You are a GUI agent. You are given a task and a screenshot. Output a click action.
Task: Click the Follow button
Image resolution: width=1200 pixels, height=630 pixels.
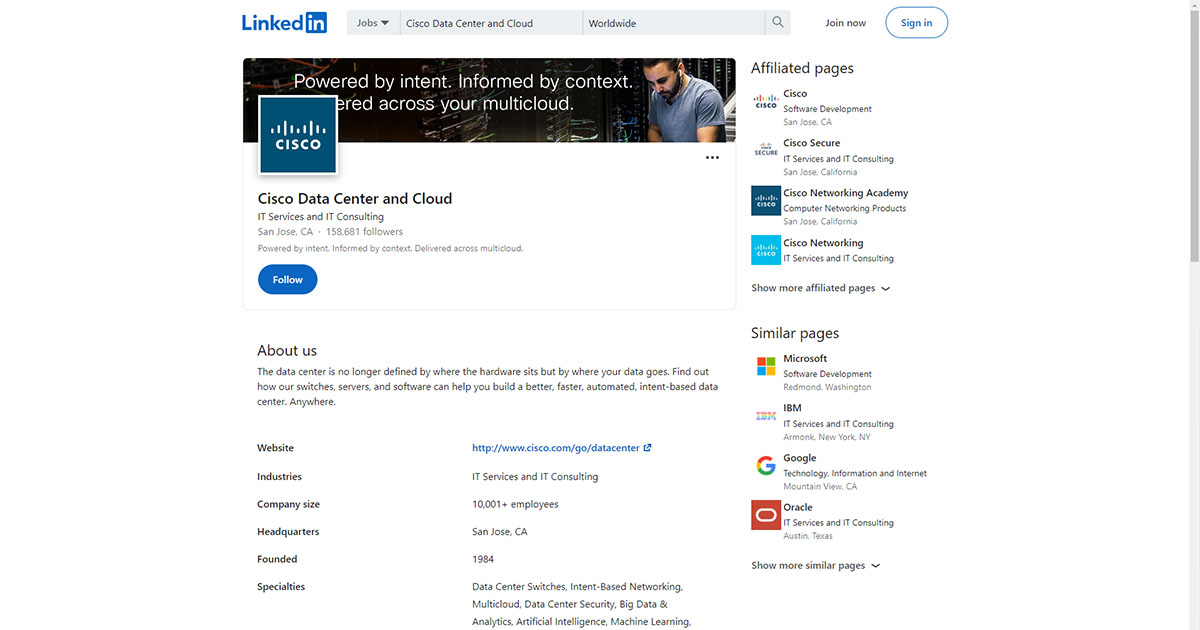(x=287, y=279)
